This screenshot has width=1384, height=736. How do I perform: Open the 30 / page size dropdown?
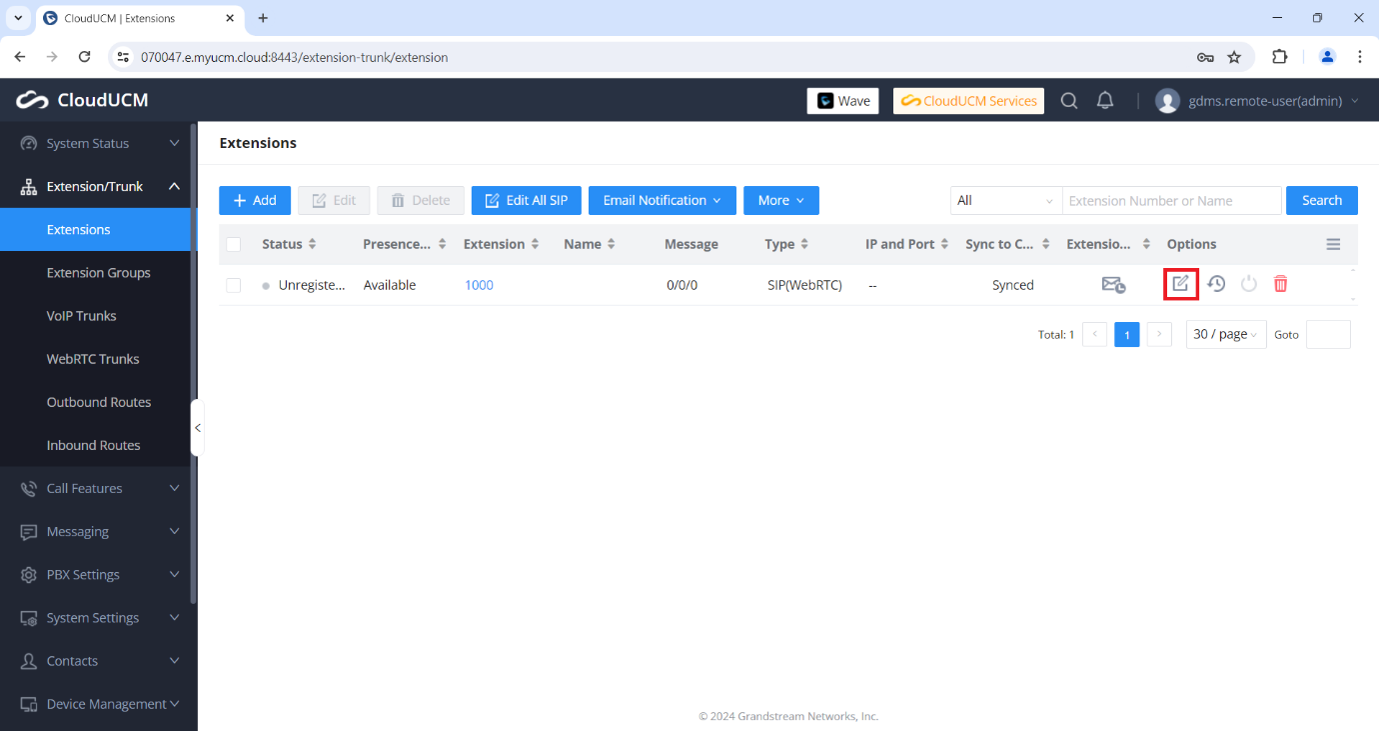[x=1225, y=334]
